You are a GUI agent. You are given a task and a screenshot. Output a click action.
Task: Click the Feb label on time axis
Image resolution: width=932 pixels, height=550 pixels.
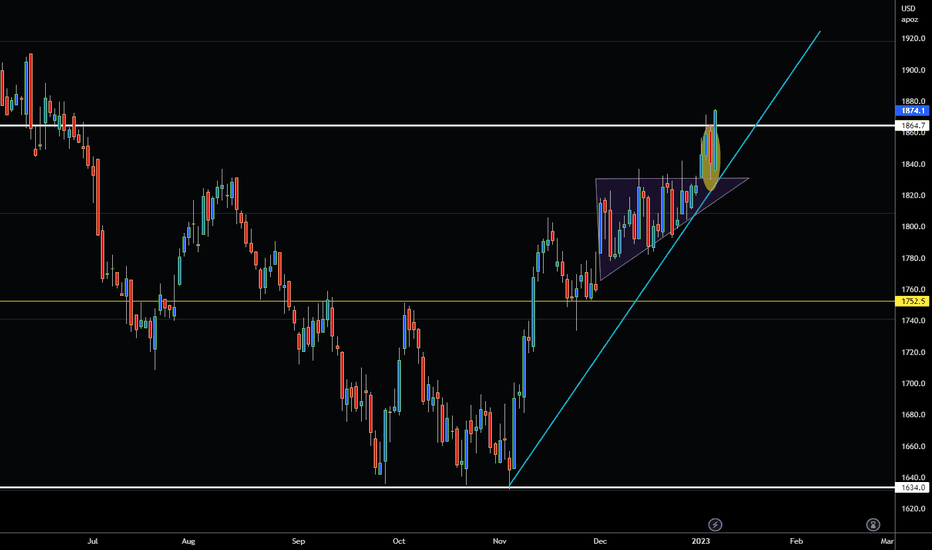tap(796, 541)
